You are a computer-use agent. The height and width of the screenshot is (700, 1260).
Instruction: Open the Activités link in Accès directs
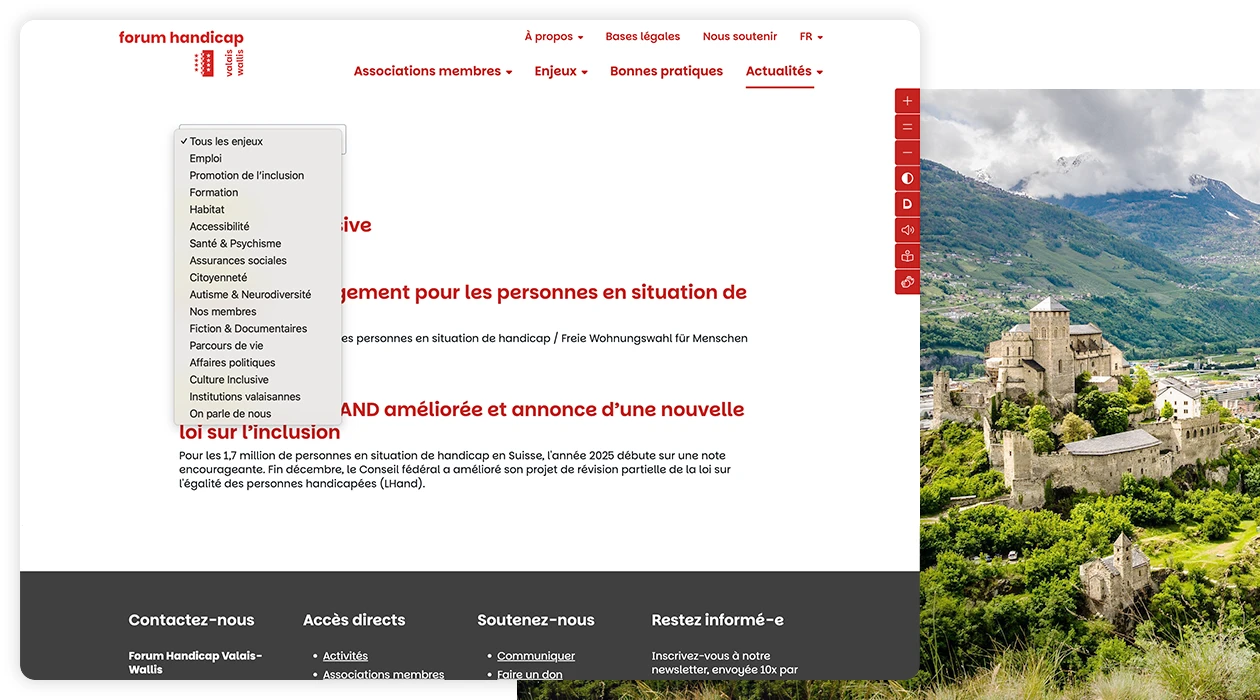[x=344, y=655]
